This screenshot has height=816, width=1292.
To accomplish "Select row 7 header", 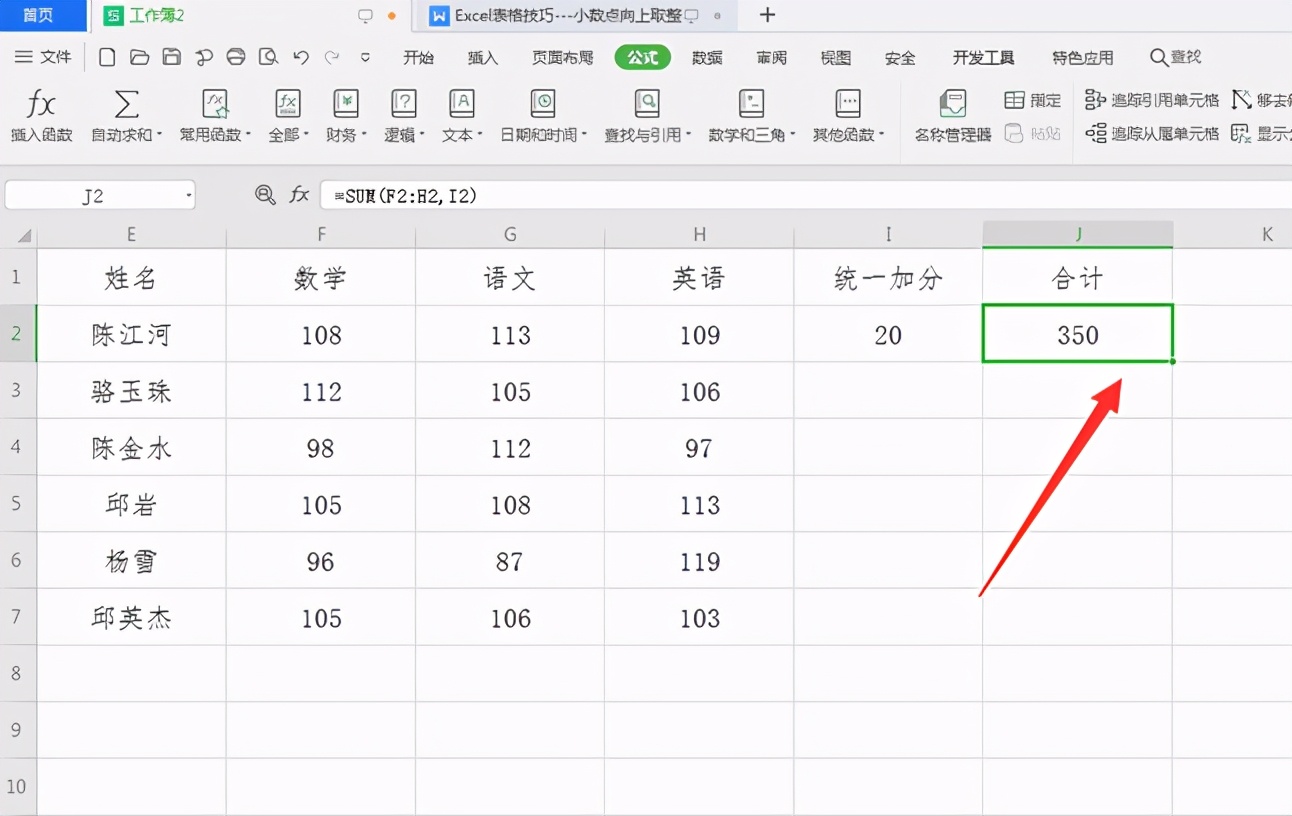I will tap(18, 617).
